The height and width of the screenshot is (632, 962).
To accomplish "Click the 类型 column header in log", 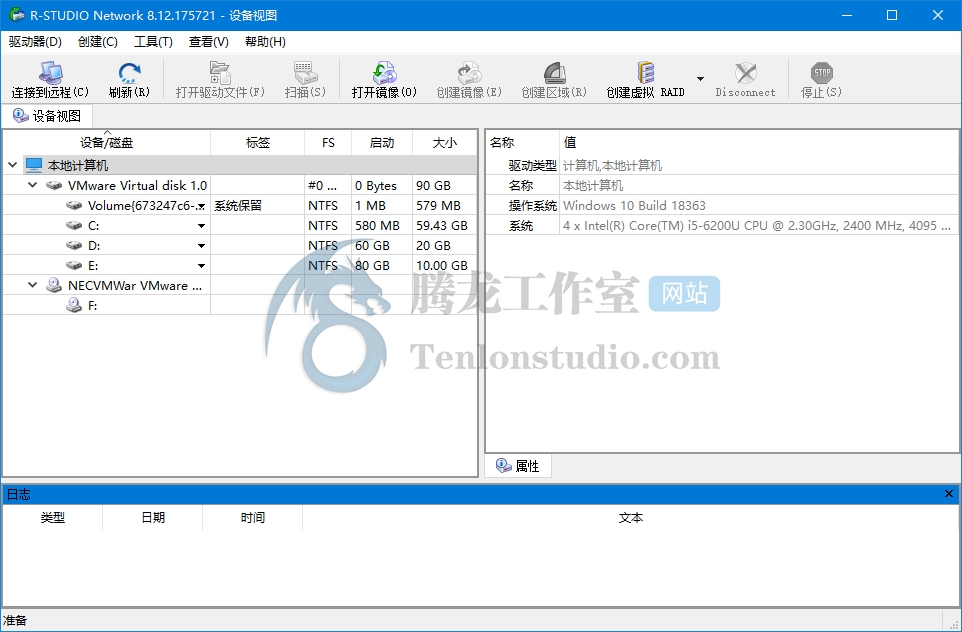I will (x=53, y=518).
